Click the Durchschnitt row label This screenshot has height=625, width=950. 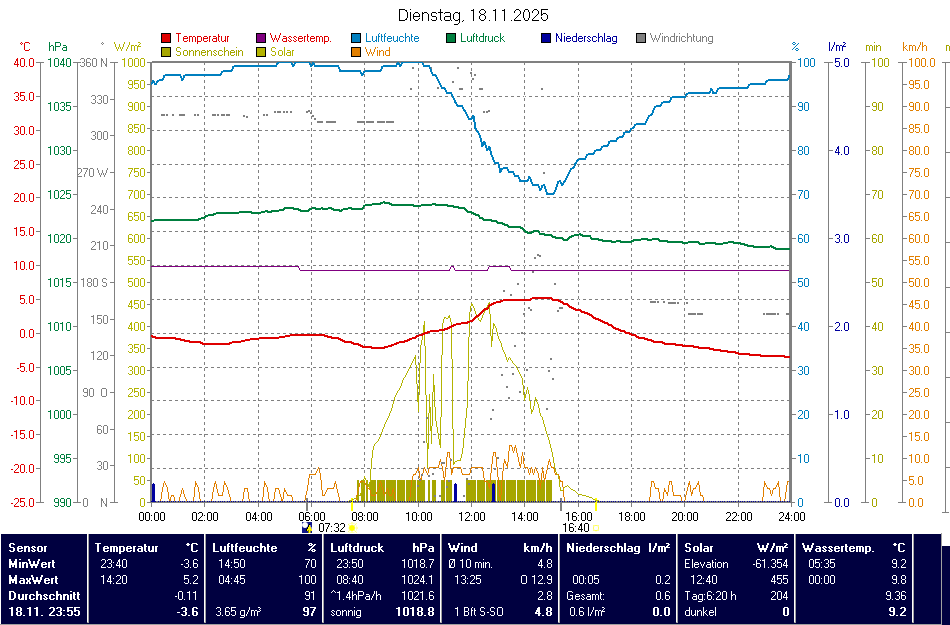[x=40, y=595]
